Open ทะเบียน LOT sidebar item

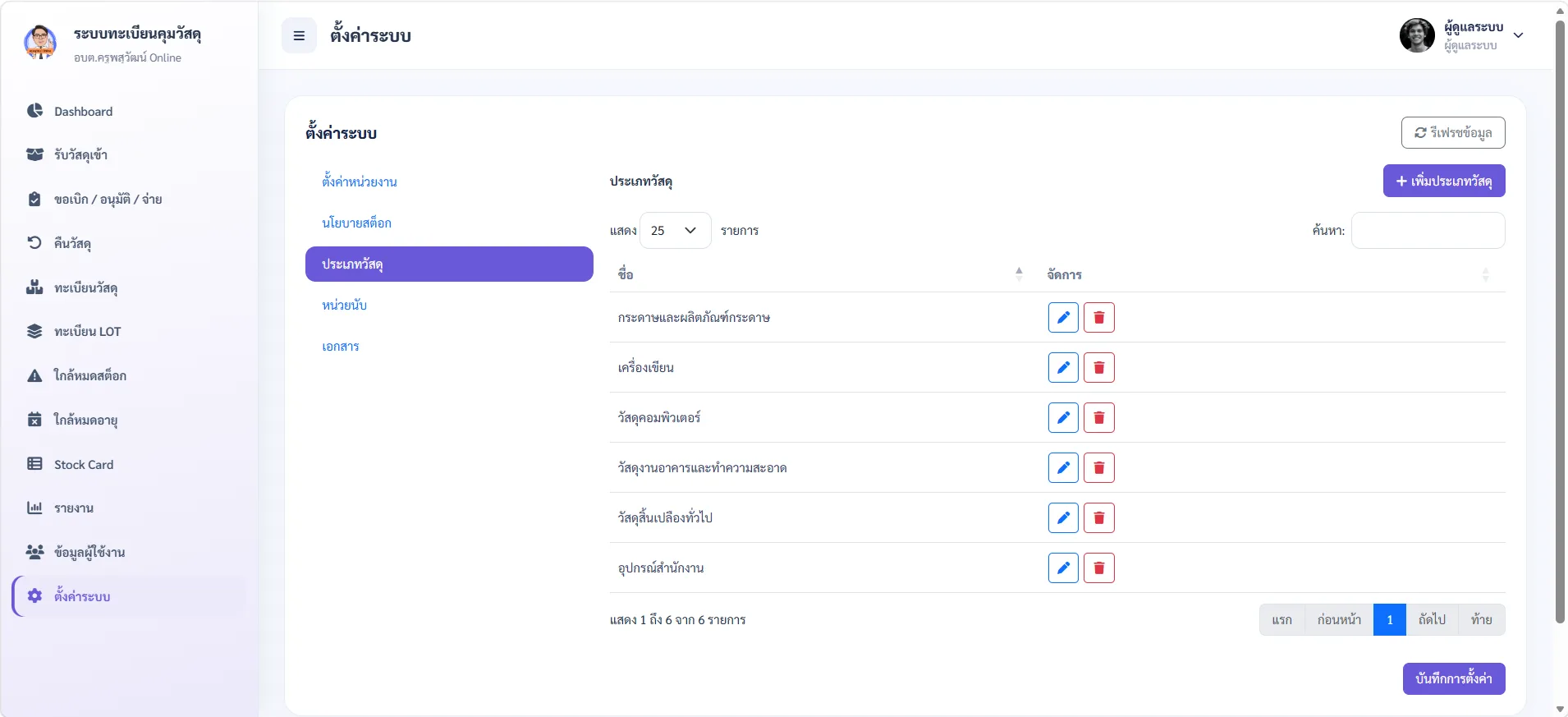click(130, 332)
